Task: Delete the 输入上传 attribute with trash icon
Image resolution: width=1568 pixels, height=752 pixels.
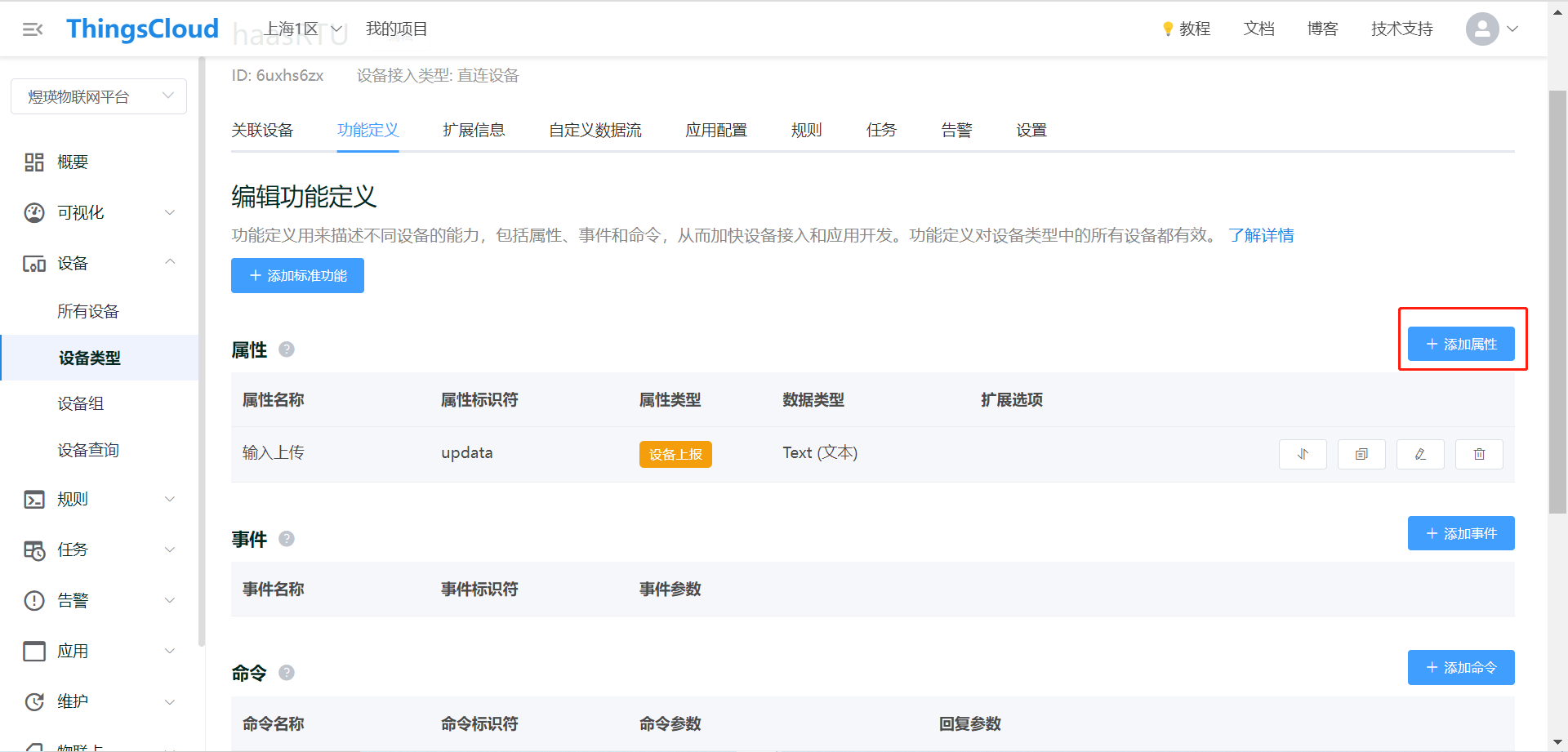Action: tap(1479, 454)
